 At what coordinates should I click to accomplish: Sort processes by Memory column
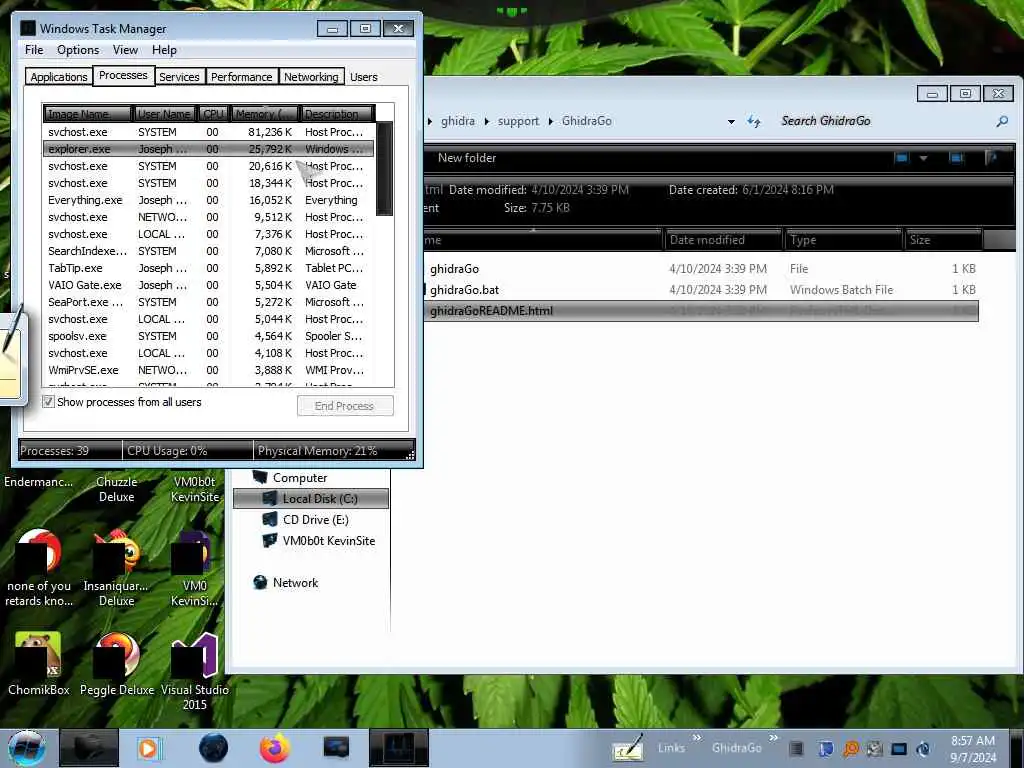[x=264, y=114]
